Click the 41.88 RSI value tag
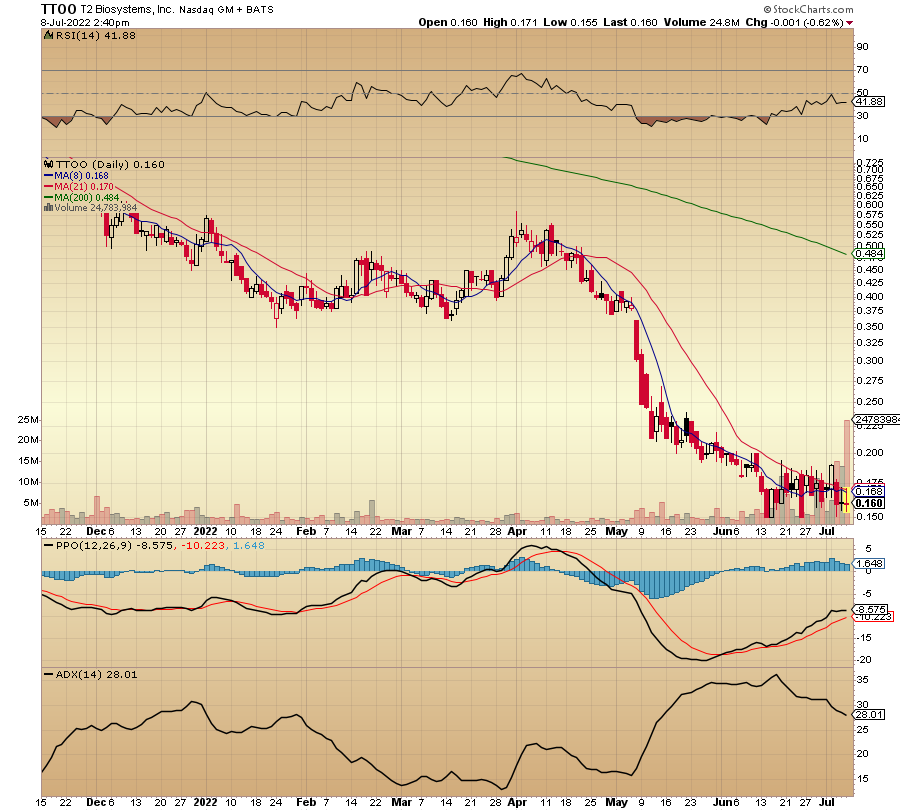The height and width of the screenshot is (811, 900). [869, 102]
